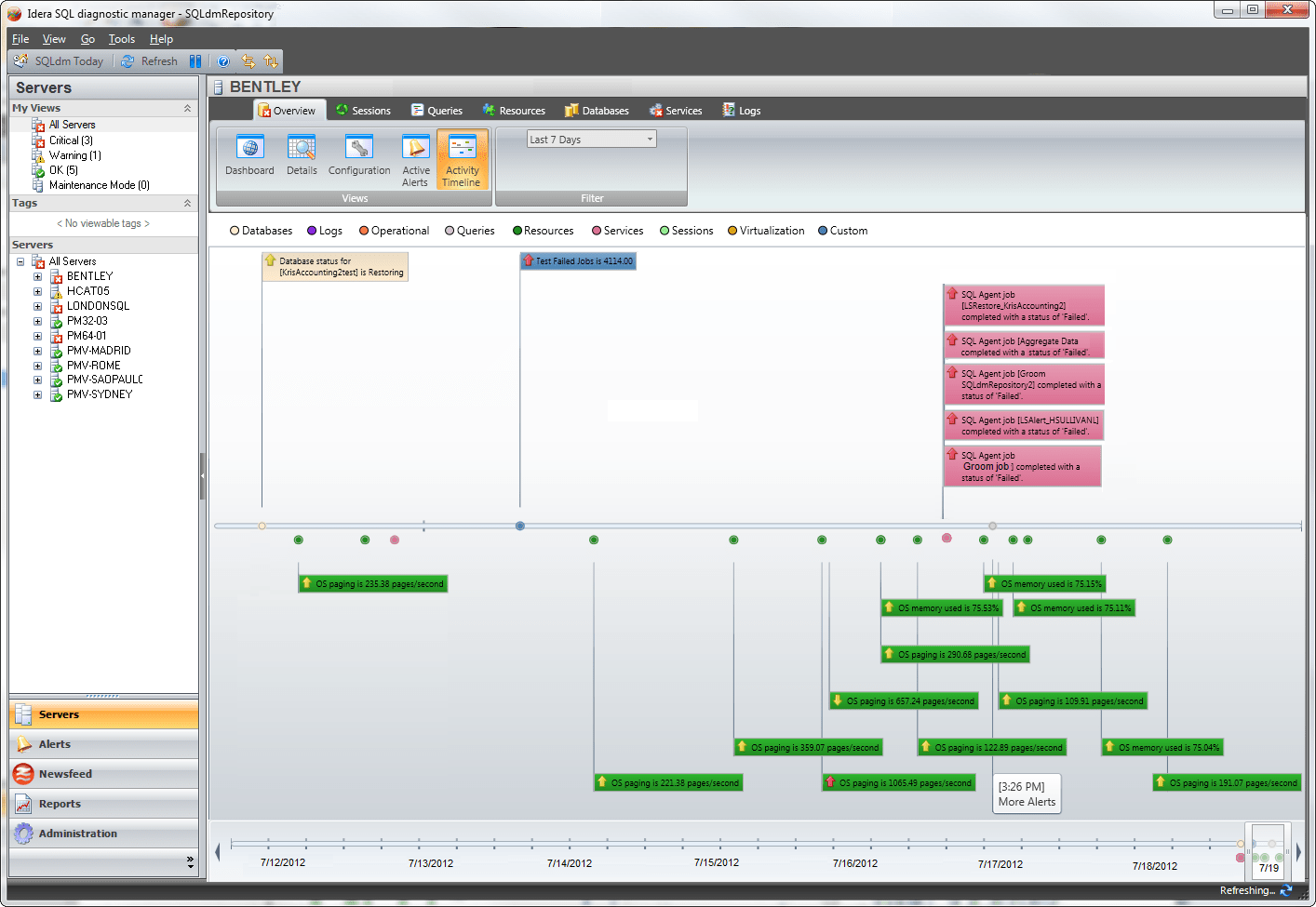Click the help question-mark icon
This screenshot has height=907, width=1316.
tap(223, 60)
